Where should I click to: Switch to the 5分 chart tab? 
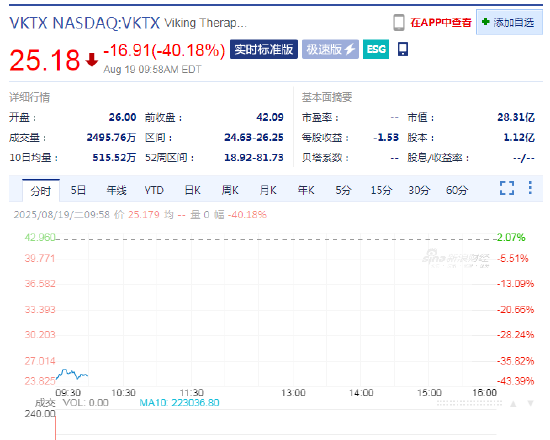(343, 190)
